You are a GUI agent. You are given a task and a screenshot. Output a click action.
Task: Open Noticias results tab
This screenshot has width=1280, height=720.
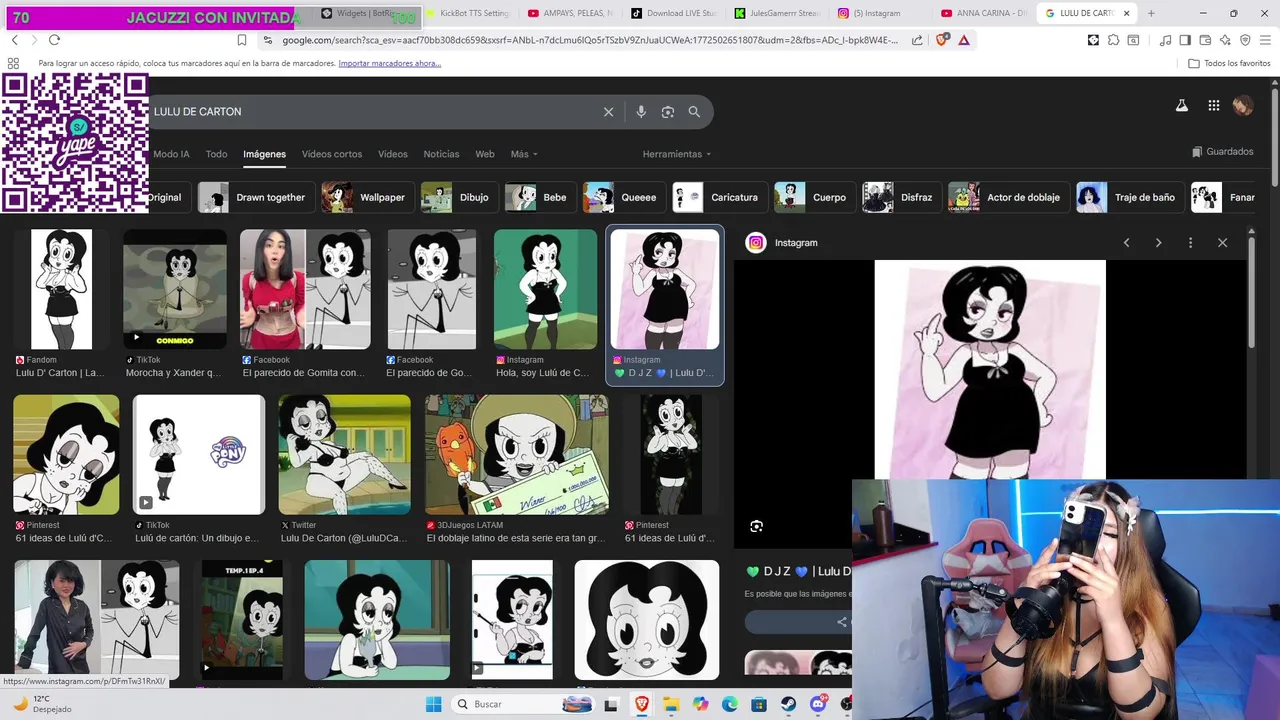441,154
